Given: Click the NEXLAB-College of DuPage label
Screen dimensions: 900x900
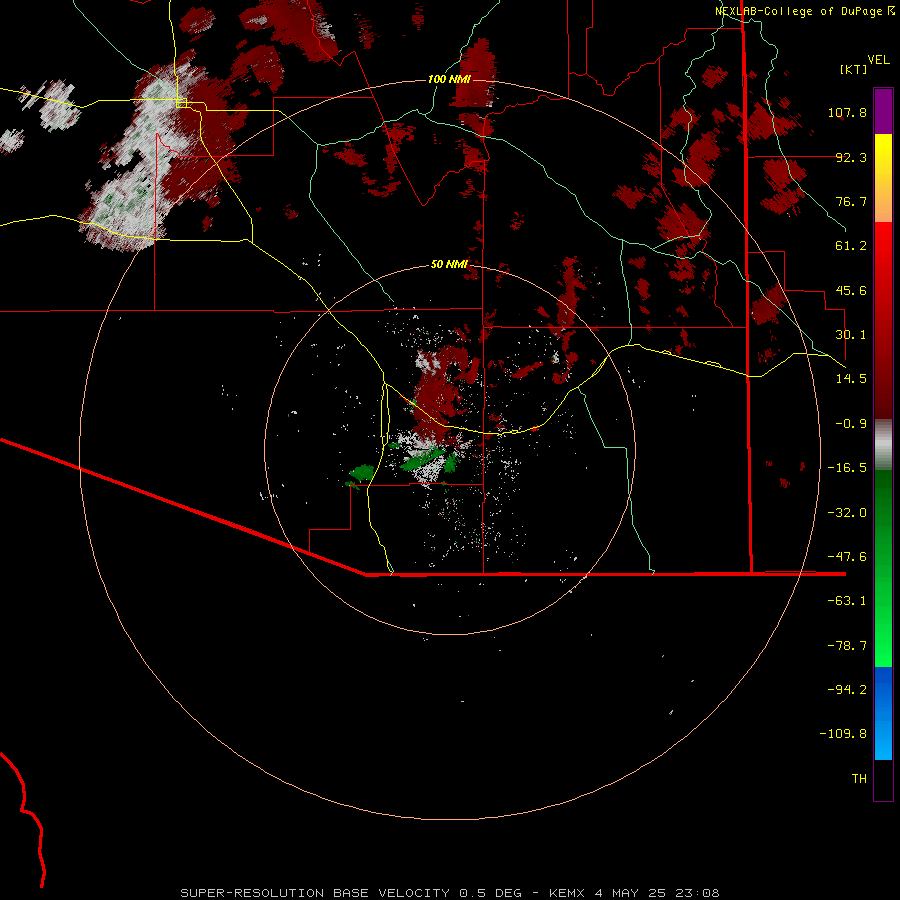Looking at the screenshot, I should point(799,11).
